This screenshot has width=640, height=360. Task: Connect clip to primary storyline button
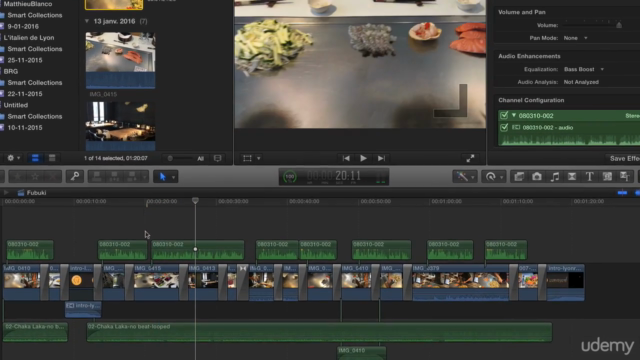click(x=97, y=176)
